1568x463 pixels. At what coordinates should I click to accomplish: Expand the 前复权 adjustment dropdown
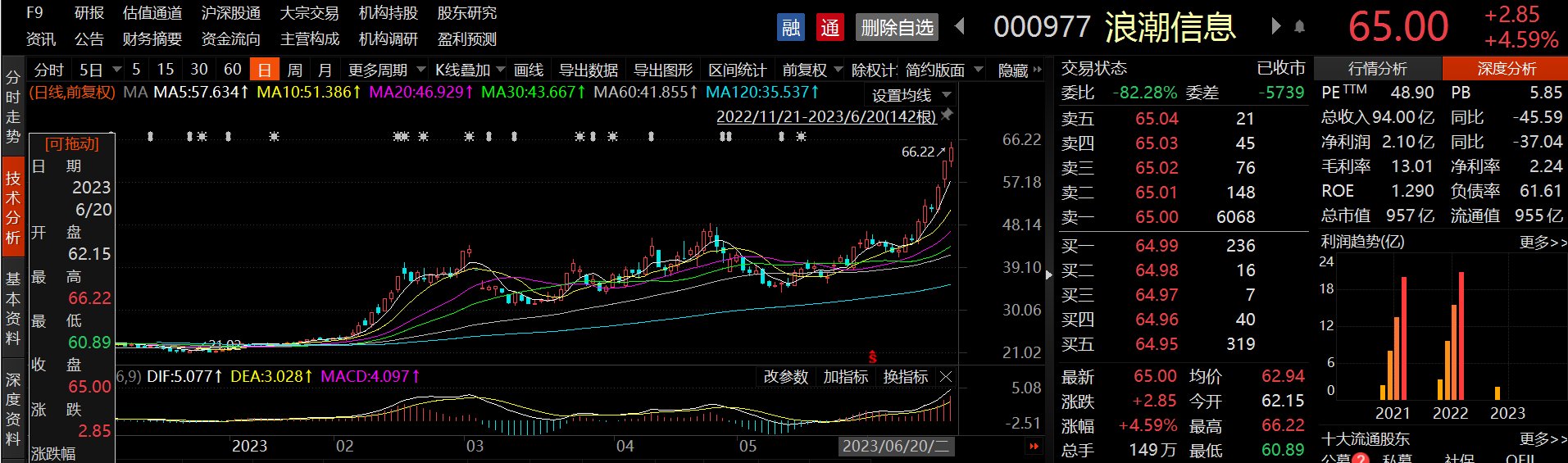(x=838, y=70)
